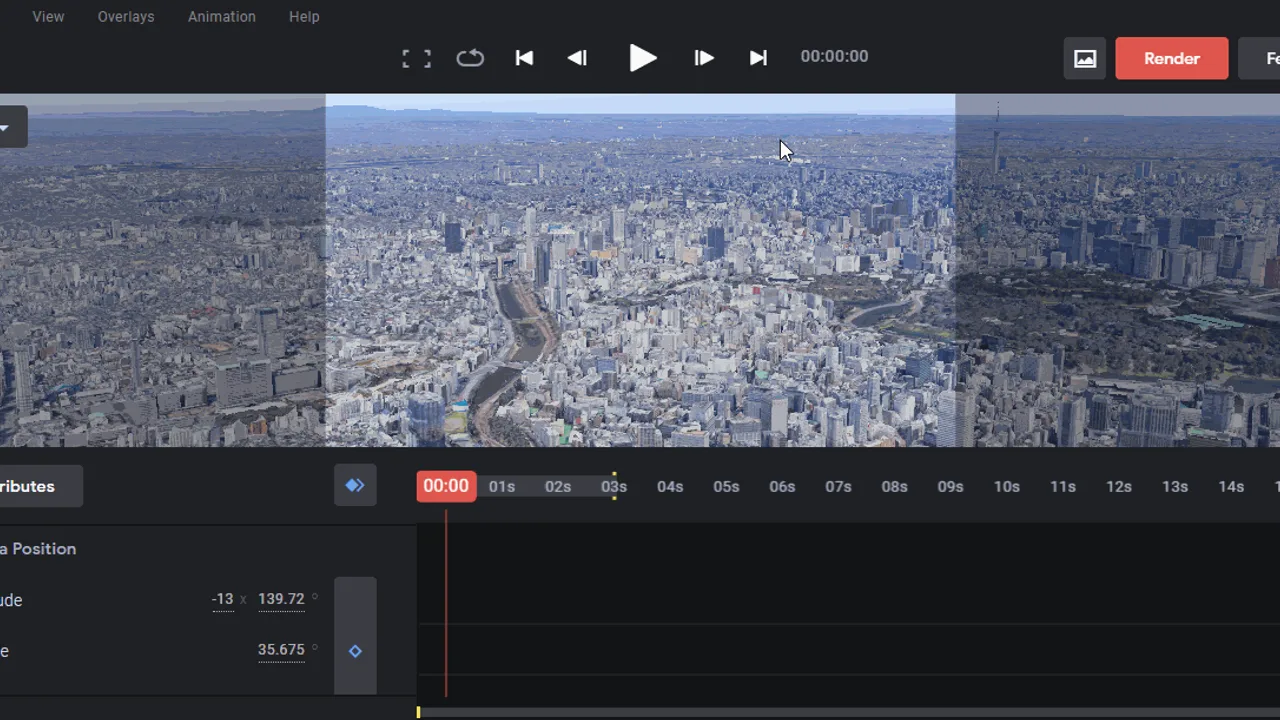Open the Help menu
The height and width of the screenshot is (720, 1280).
[x=304, y=17]
